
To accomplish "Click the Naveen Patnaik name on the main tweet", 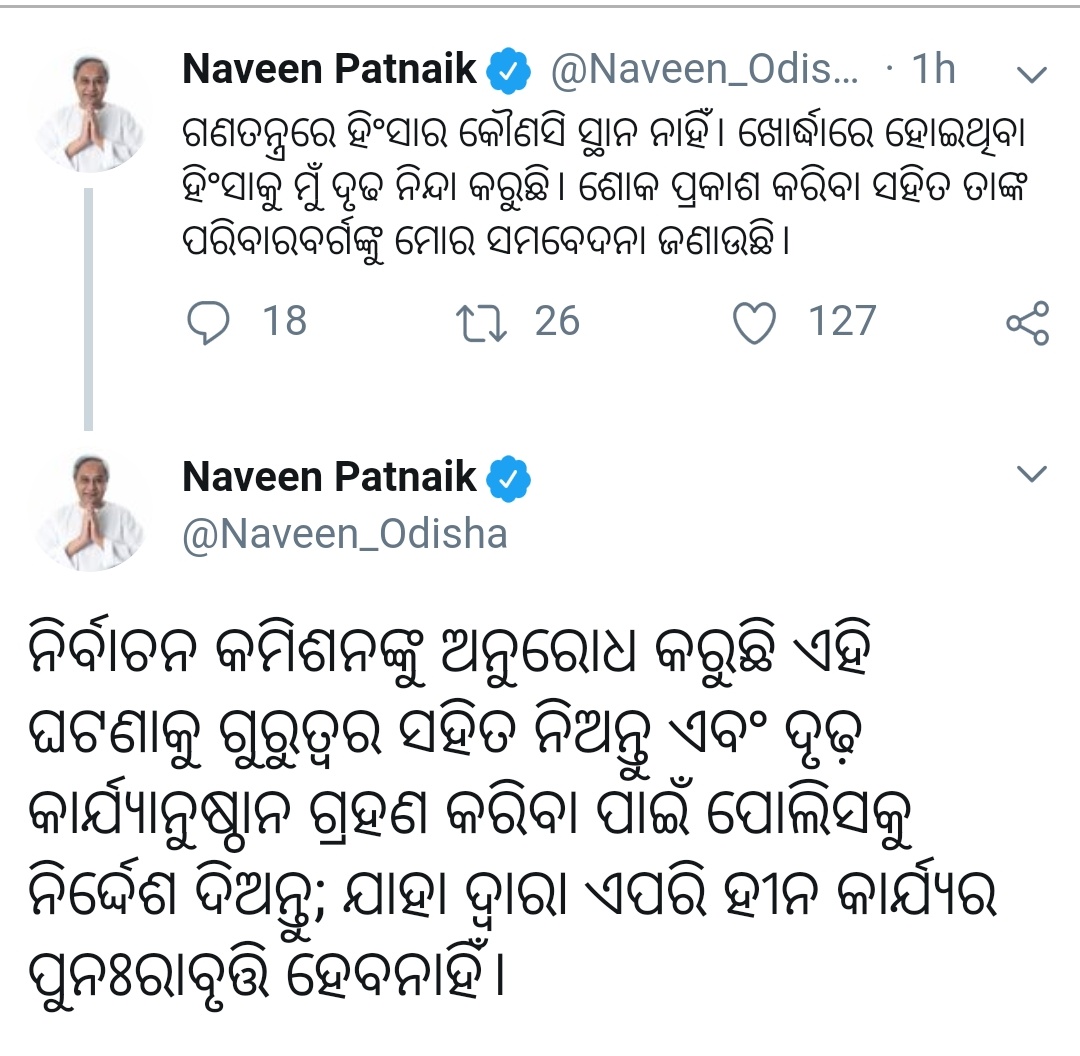I will (330, 478).
